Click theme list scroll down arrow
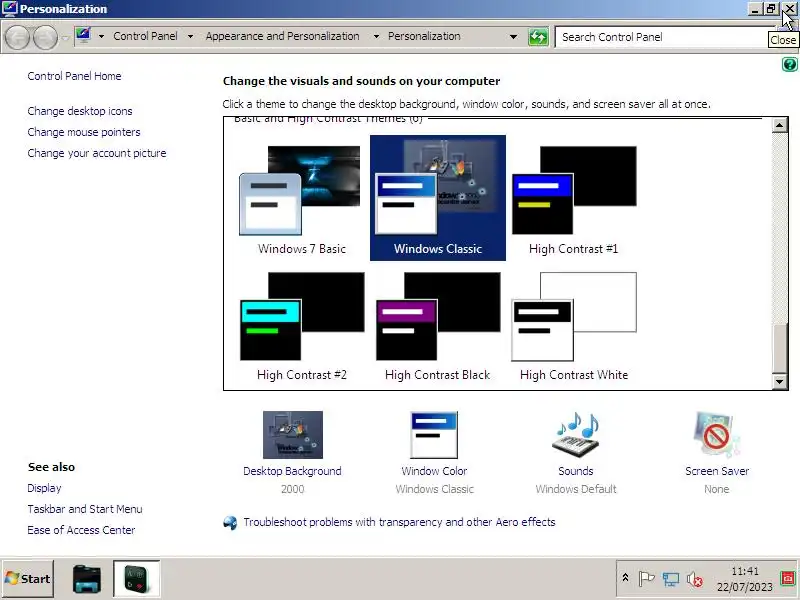 (779, 381)
